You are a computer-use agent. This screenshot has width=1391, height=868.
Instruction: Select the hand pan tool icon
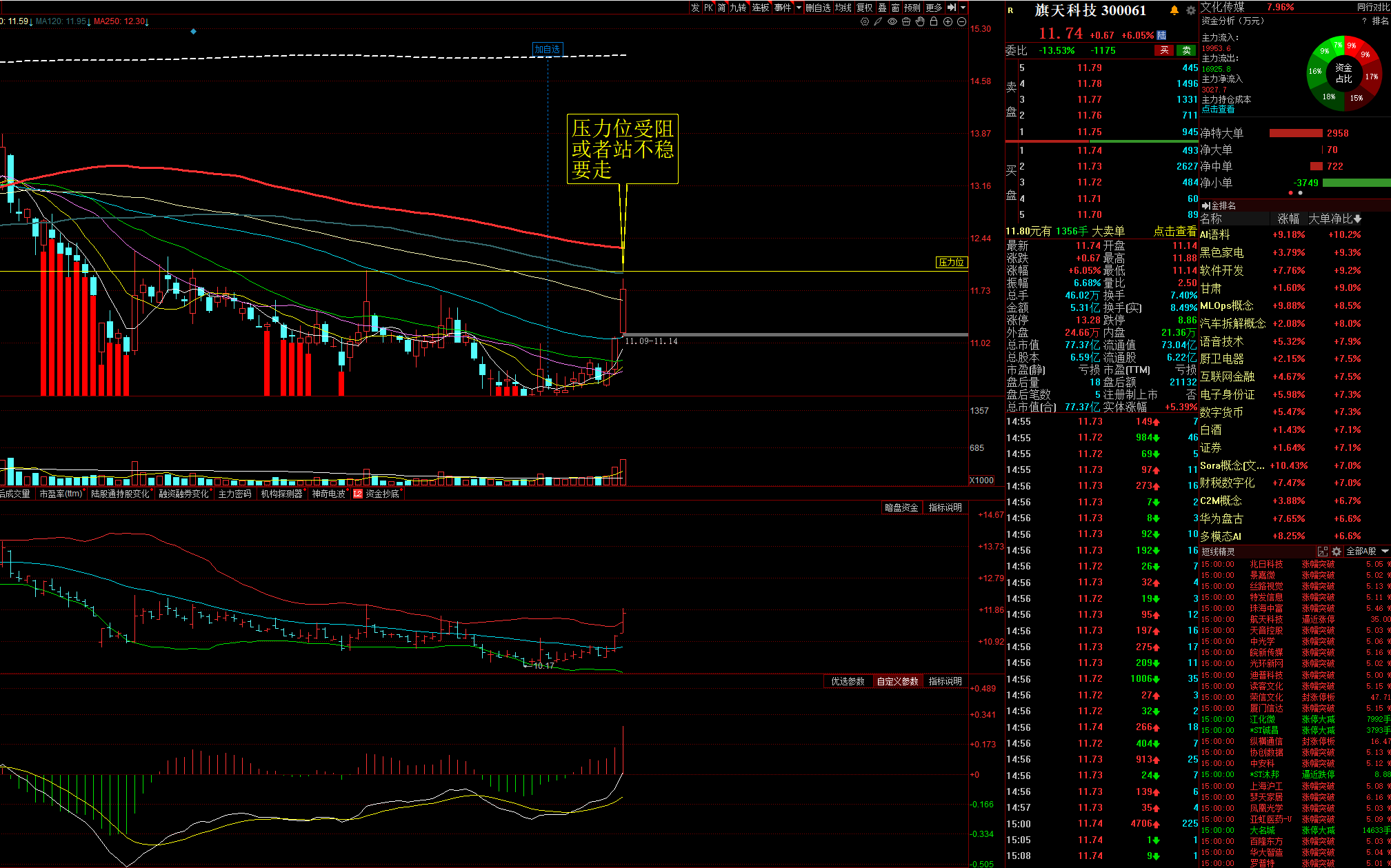tap(920, 21)
